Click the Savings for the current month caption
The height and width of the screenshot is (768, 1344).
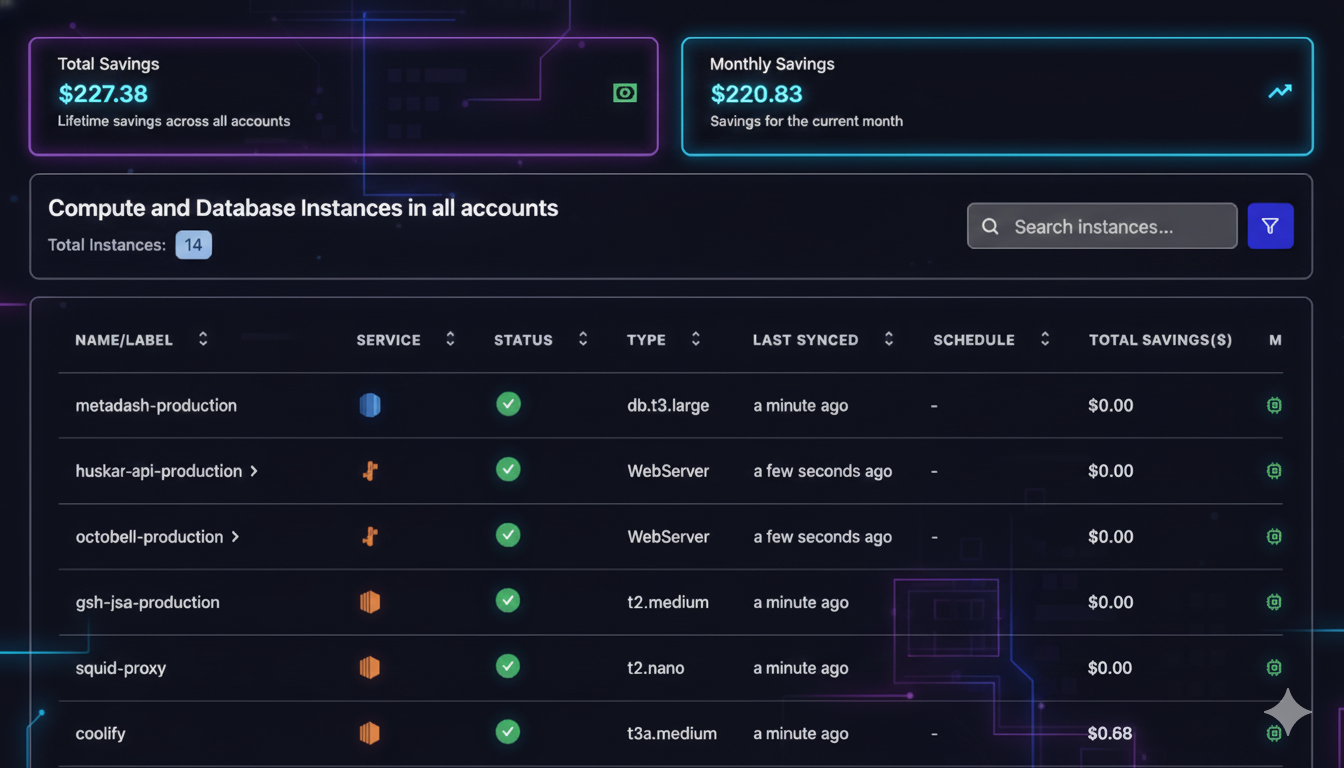pyautogui.click(x=806, y=121)
